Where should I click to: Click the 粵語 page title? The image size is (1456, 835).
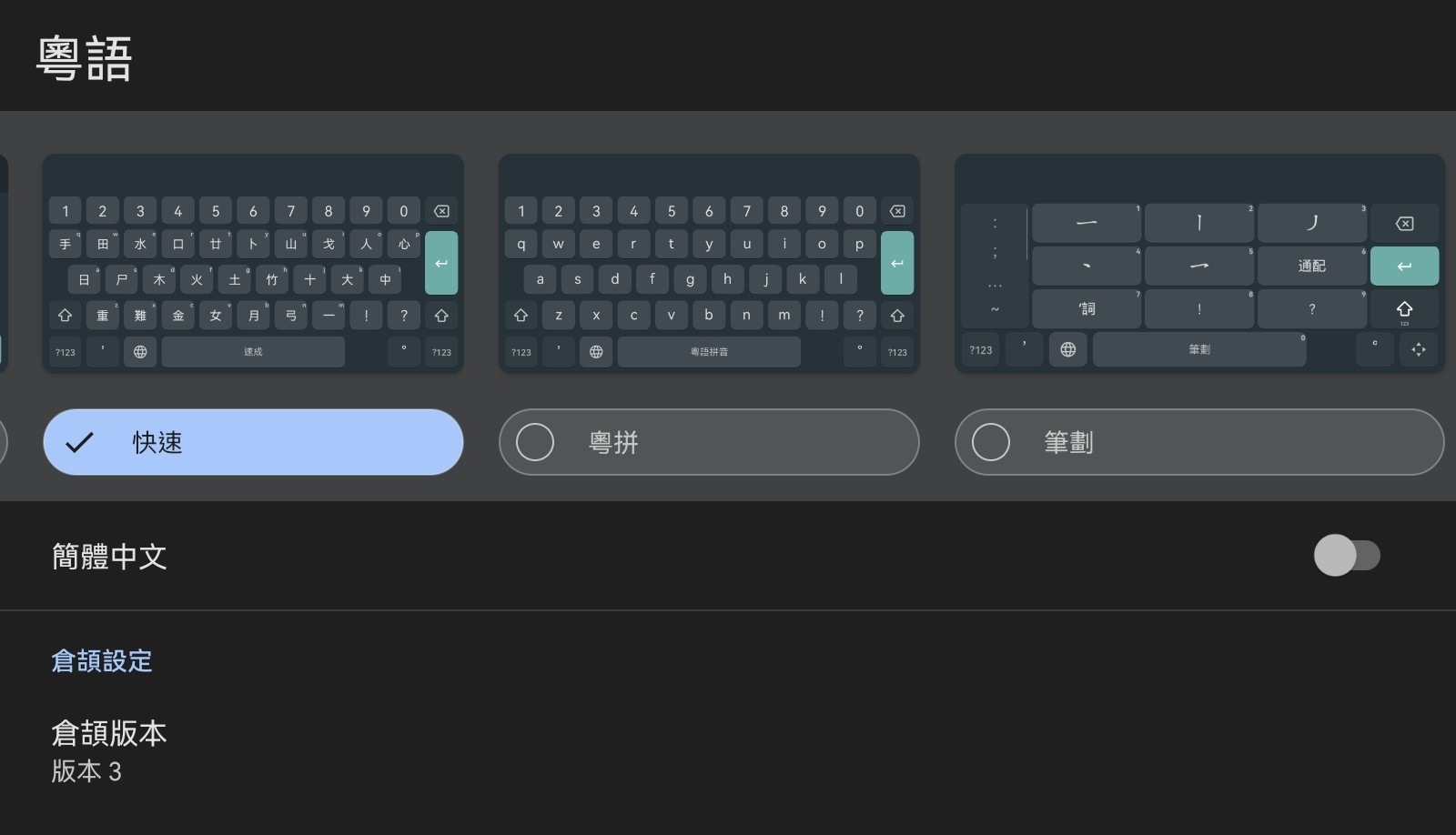(x=85, y=59)
